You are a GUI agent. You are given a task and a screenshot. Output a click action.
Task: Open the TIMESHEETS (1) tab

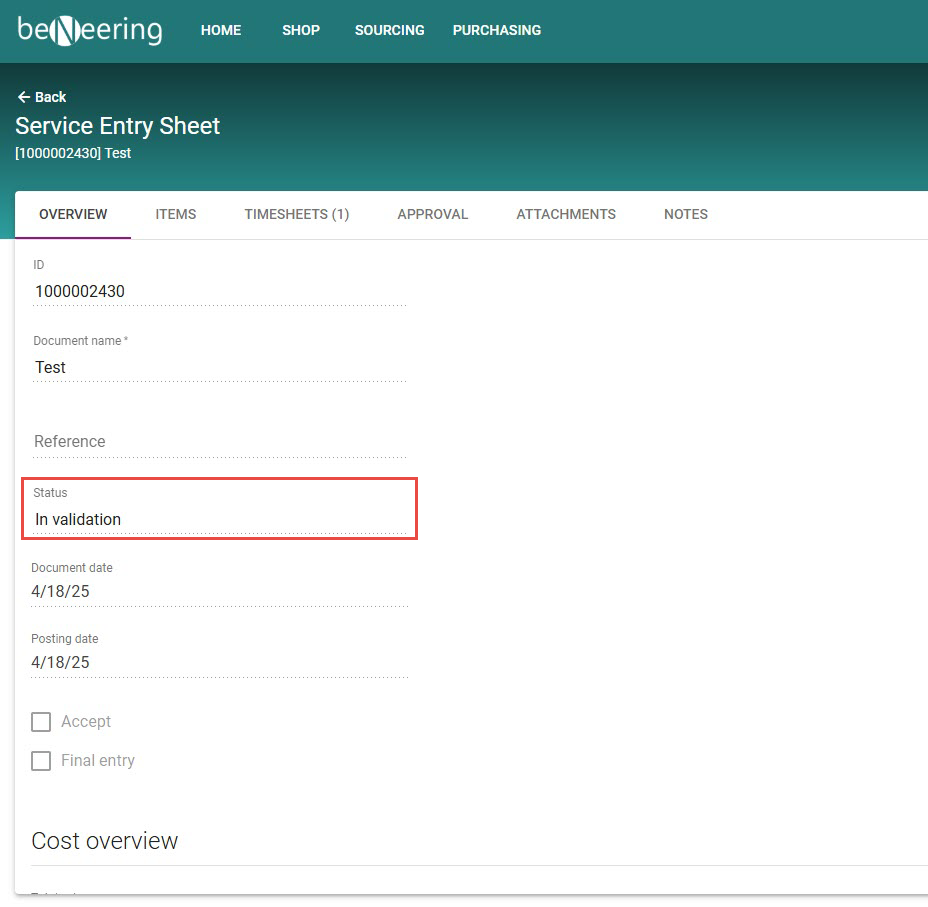point(297,214)
